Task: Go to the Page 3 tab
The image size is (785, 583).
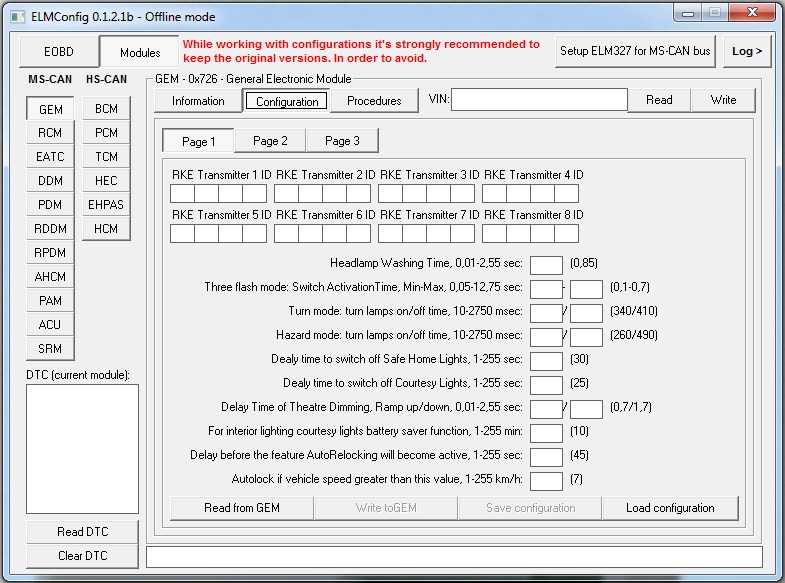Action: 342,141
